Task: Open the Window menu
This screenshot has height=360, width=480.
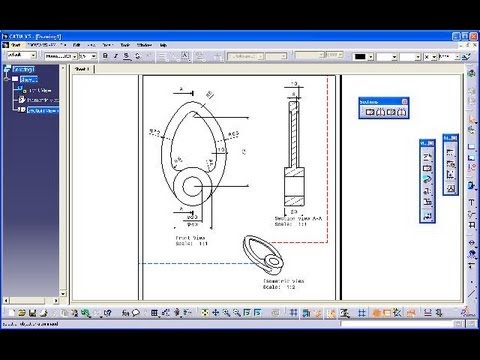Action: tap(144, 45)
